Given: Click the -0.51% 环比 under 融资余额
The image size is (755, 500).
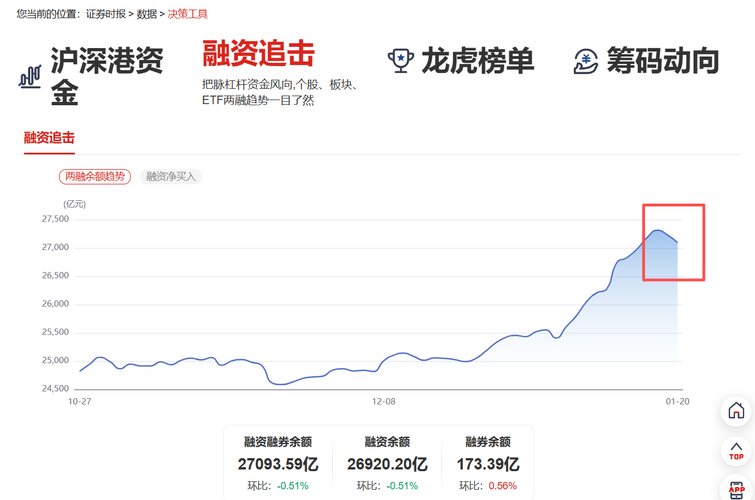Looking at the screenshot, I should tap(402, 486).
